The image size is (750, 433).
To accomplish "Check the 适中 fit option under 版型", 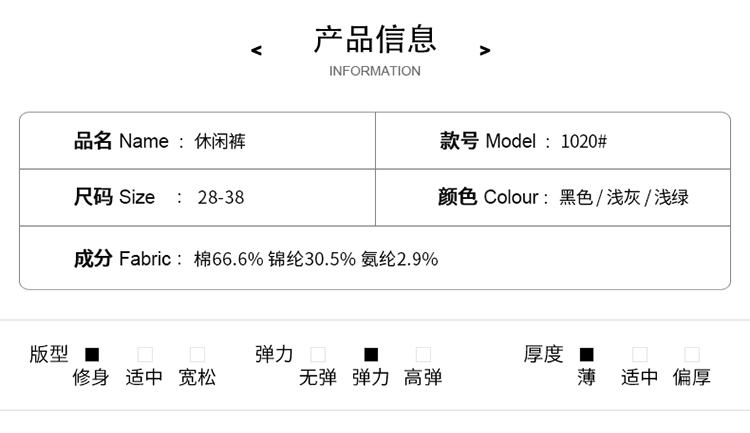I will [x=145, y=354].
